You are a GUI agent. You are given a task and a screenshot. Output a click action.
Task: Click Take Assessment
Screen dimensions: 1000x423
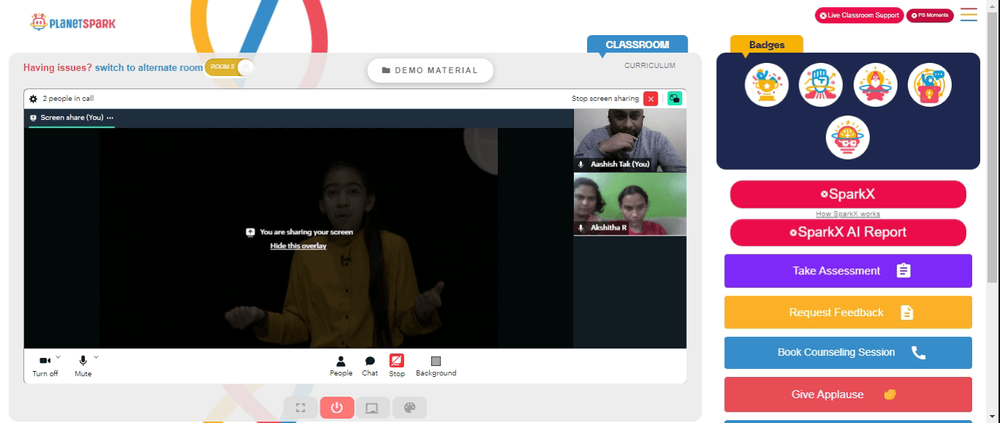[x=848, y=271]
